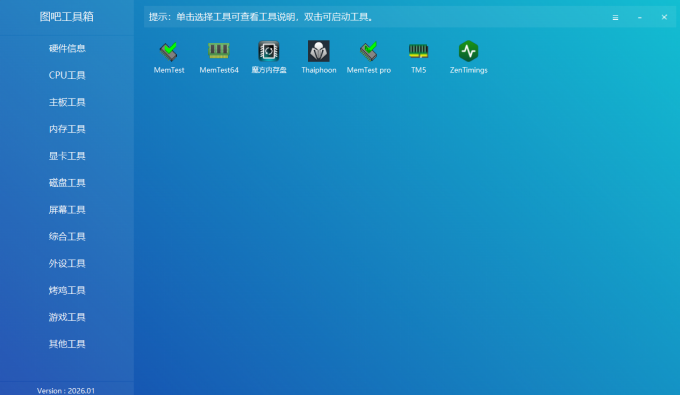
Task: Switch to the 外设工具 category
Action: (x=67, y=263)
